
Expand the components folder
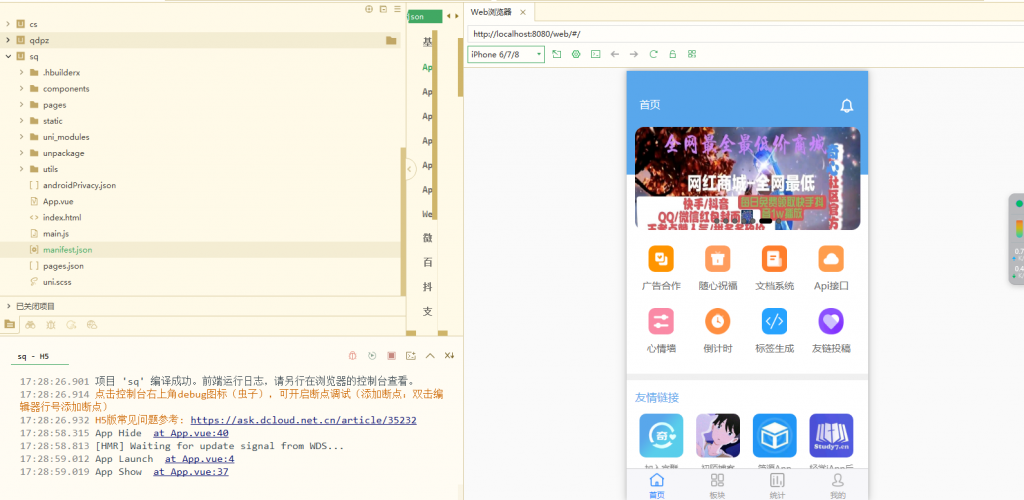click(22, 89)
